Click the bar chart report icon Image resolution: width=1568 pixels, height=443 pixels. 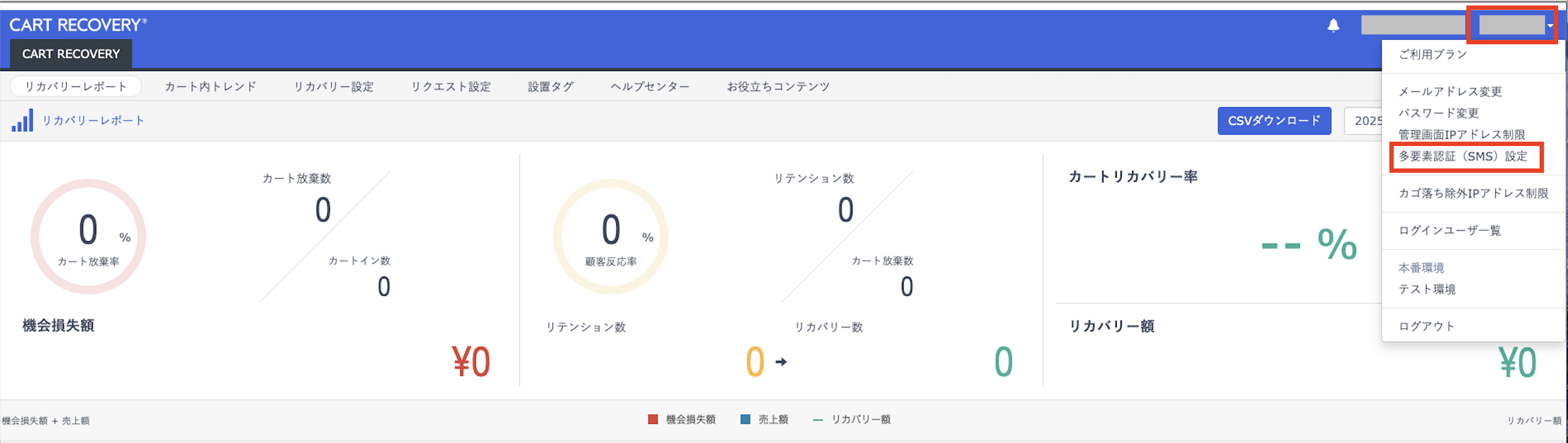point(22,121)
